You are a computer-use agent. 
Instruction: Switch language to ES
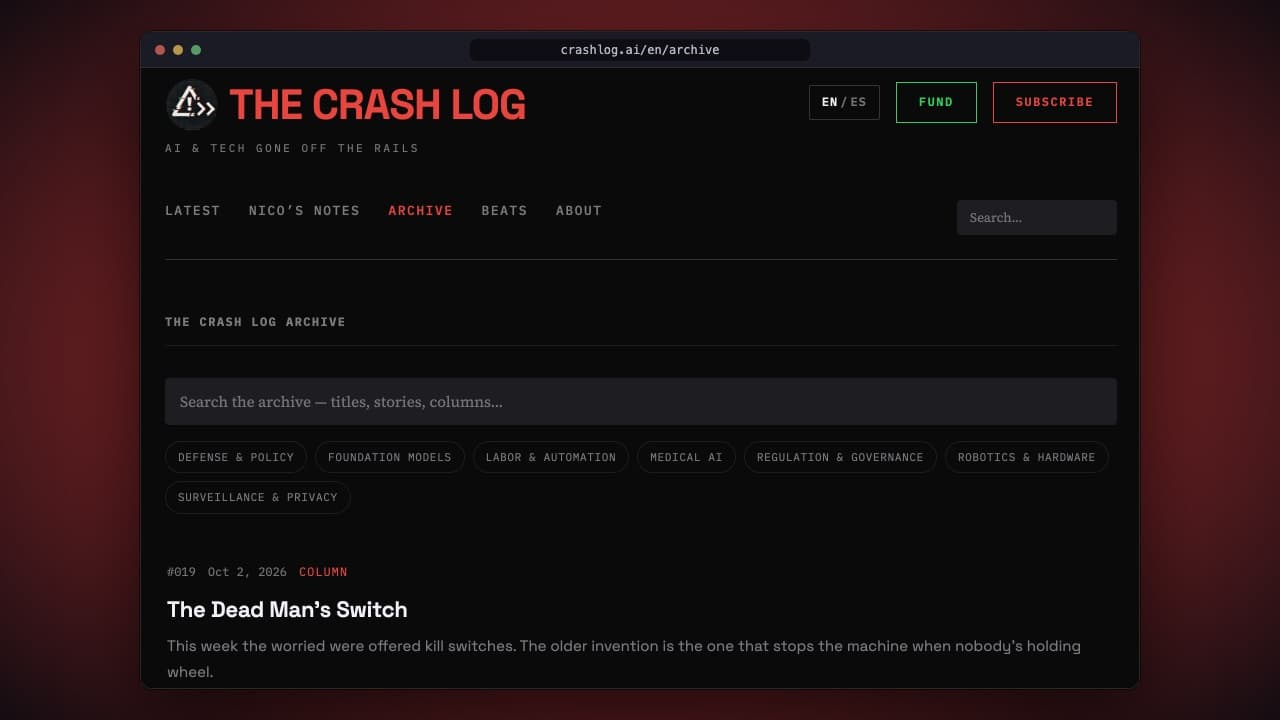point(858,102)
